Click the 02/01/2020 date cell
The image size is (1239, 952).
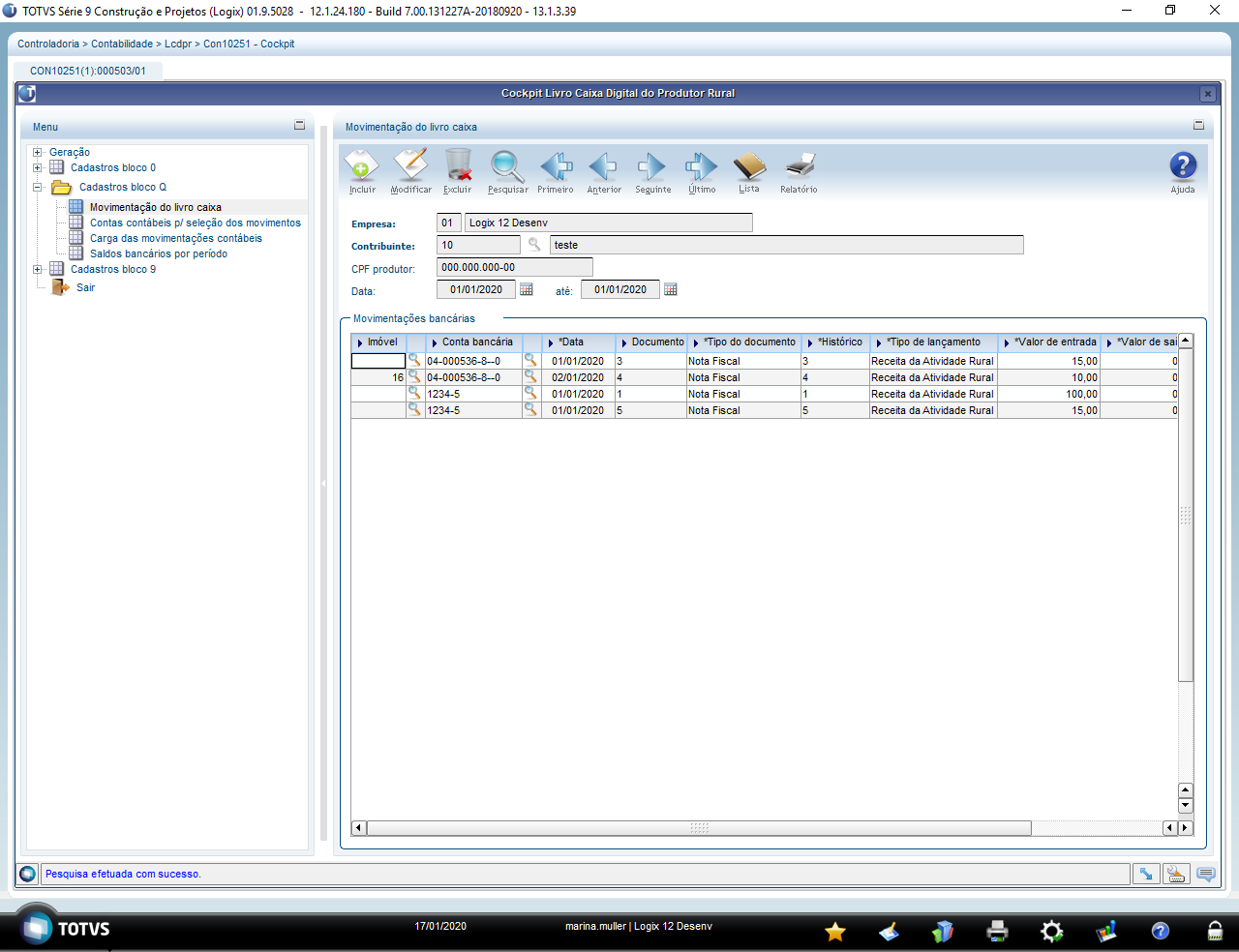point(578,377)
